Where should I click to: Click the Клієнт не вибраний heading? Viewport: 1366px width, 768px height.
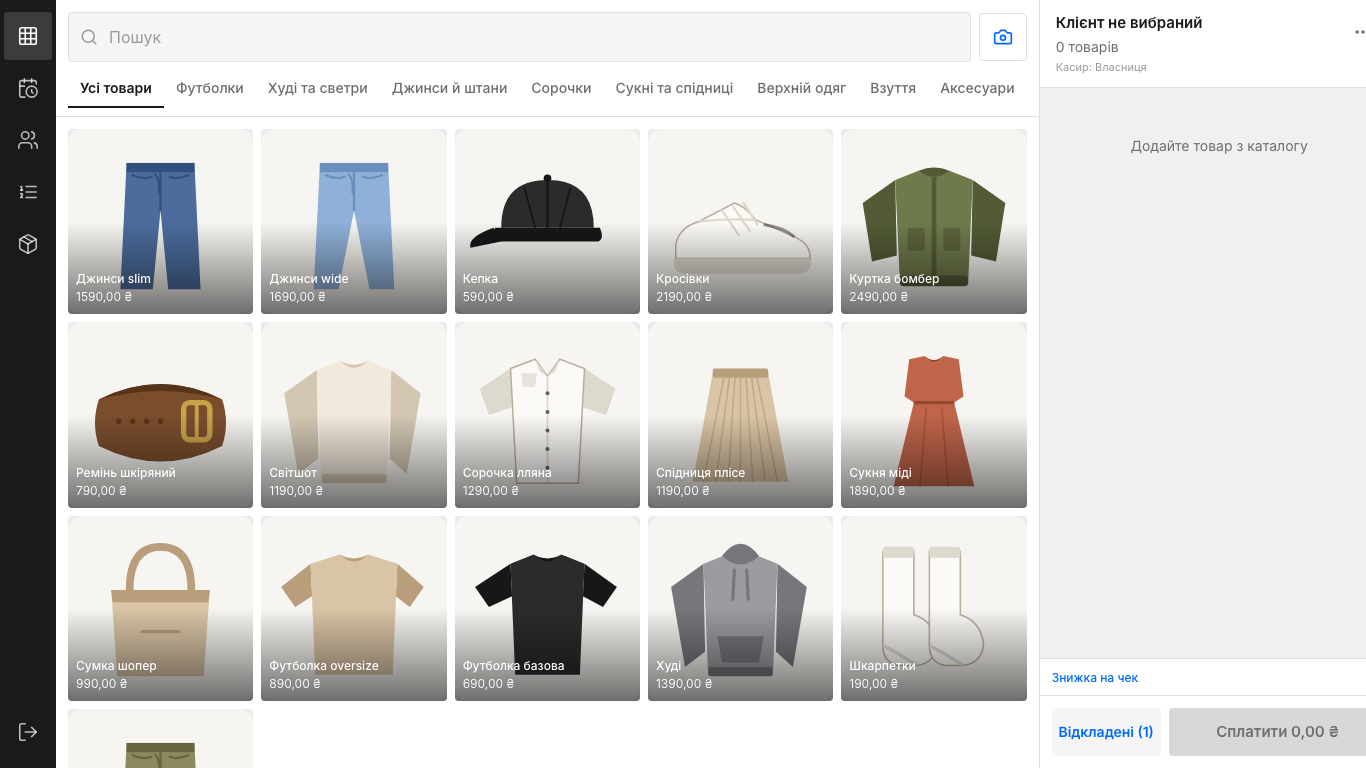tap(1129, 23)
